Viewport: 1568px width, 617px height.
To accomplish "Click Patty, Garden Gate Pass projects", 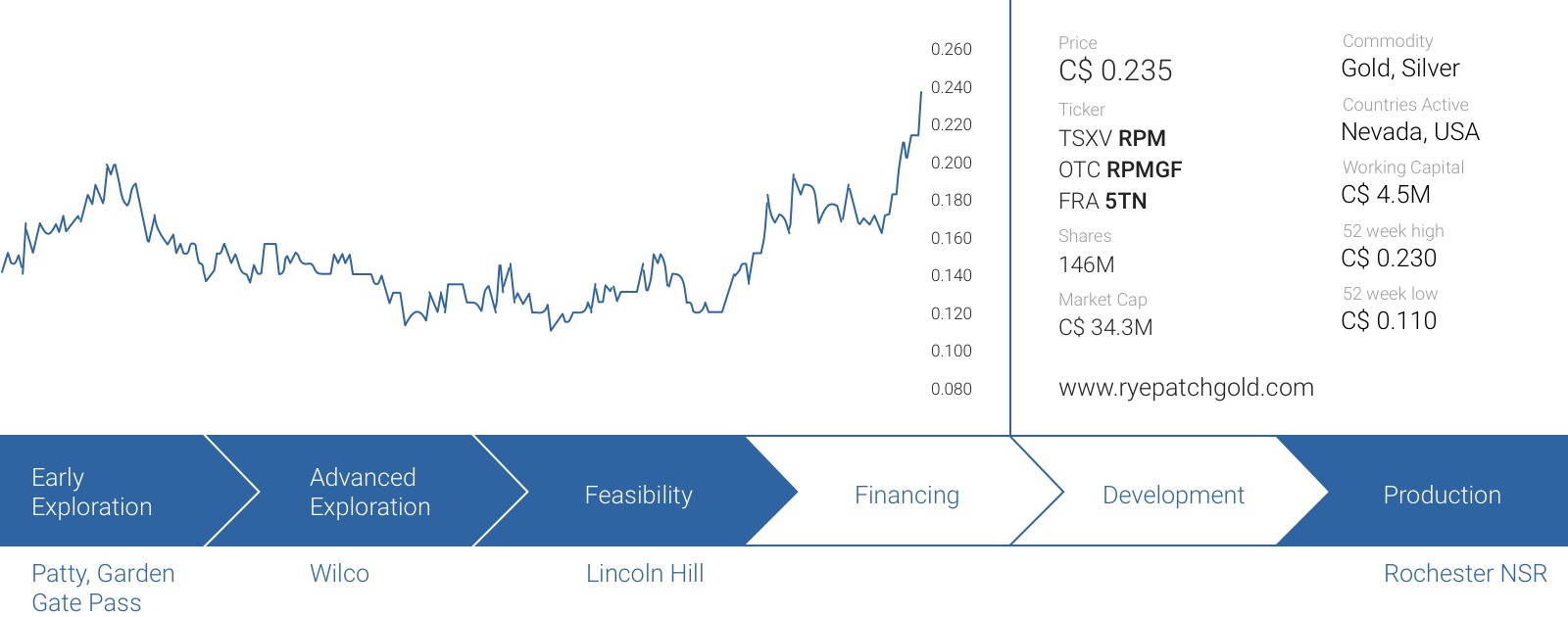I will tap(103, 588).
